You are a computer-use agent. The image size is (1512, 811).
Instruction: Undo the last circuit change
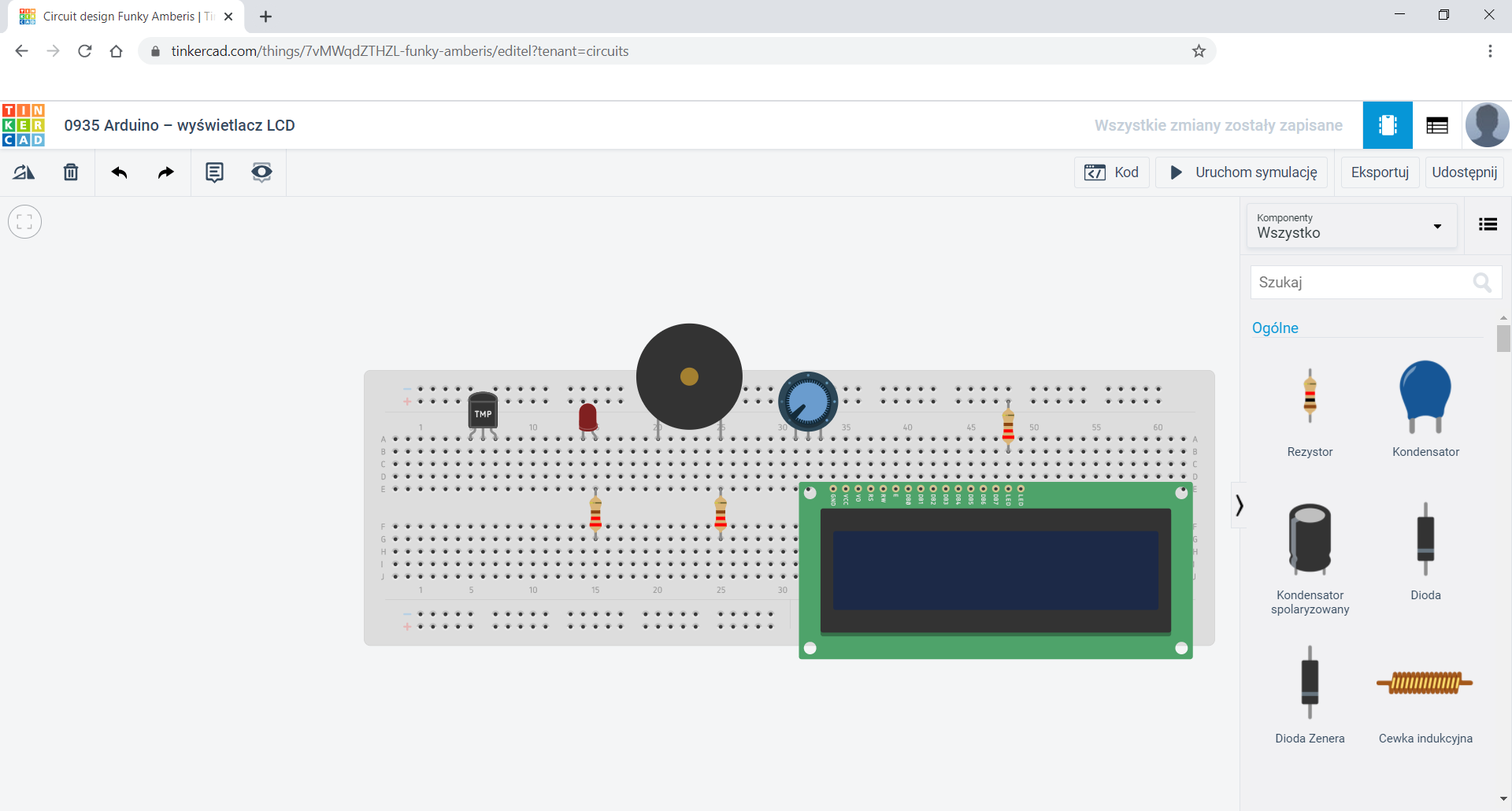(119, 172)
